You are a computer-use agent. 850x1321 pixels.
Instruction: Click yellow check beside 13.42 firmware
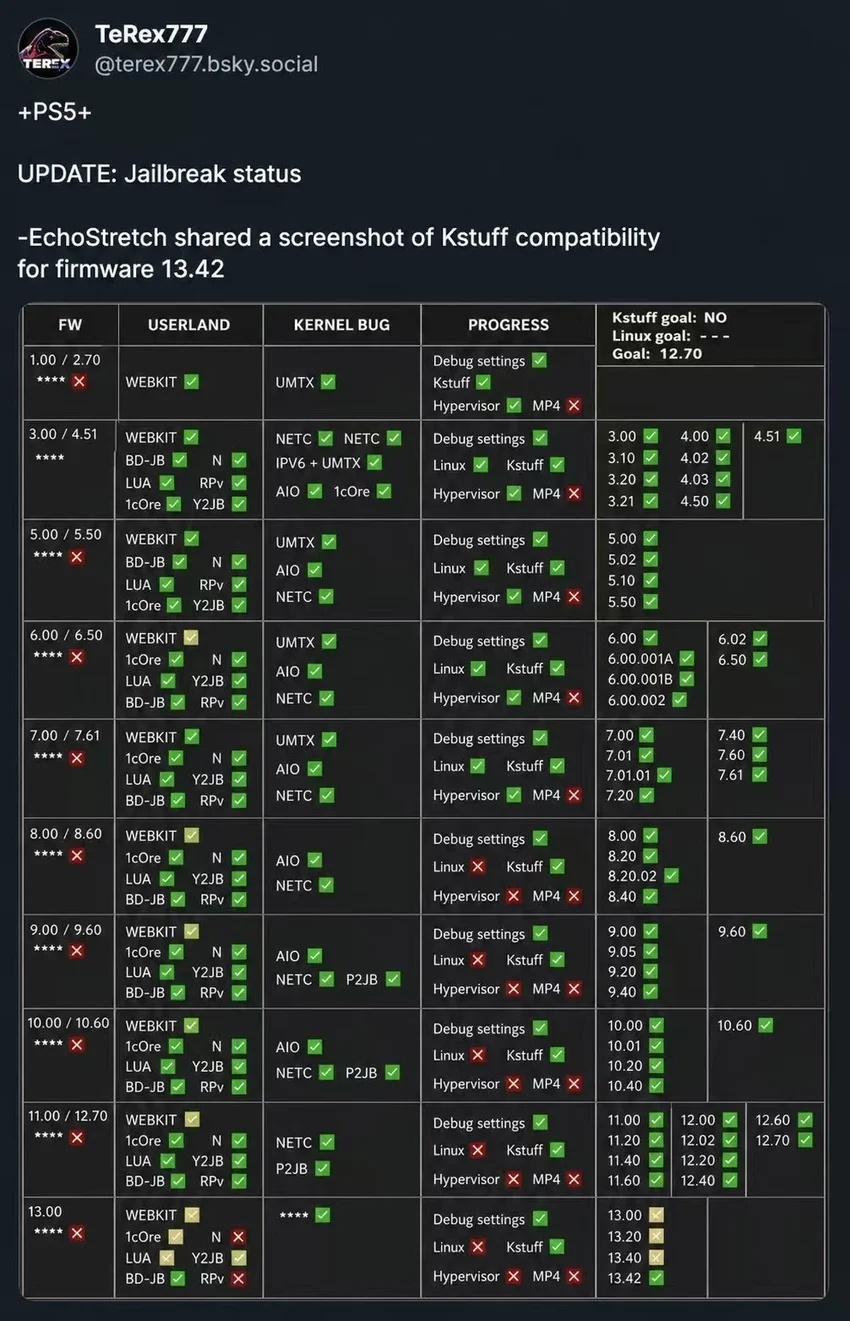(656, 1278)
